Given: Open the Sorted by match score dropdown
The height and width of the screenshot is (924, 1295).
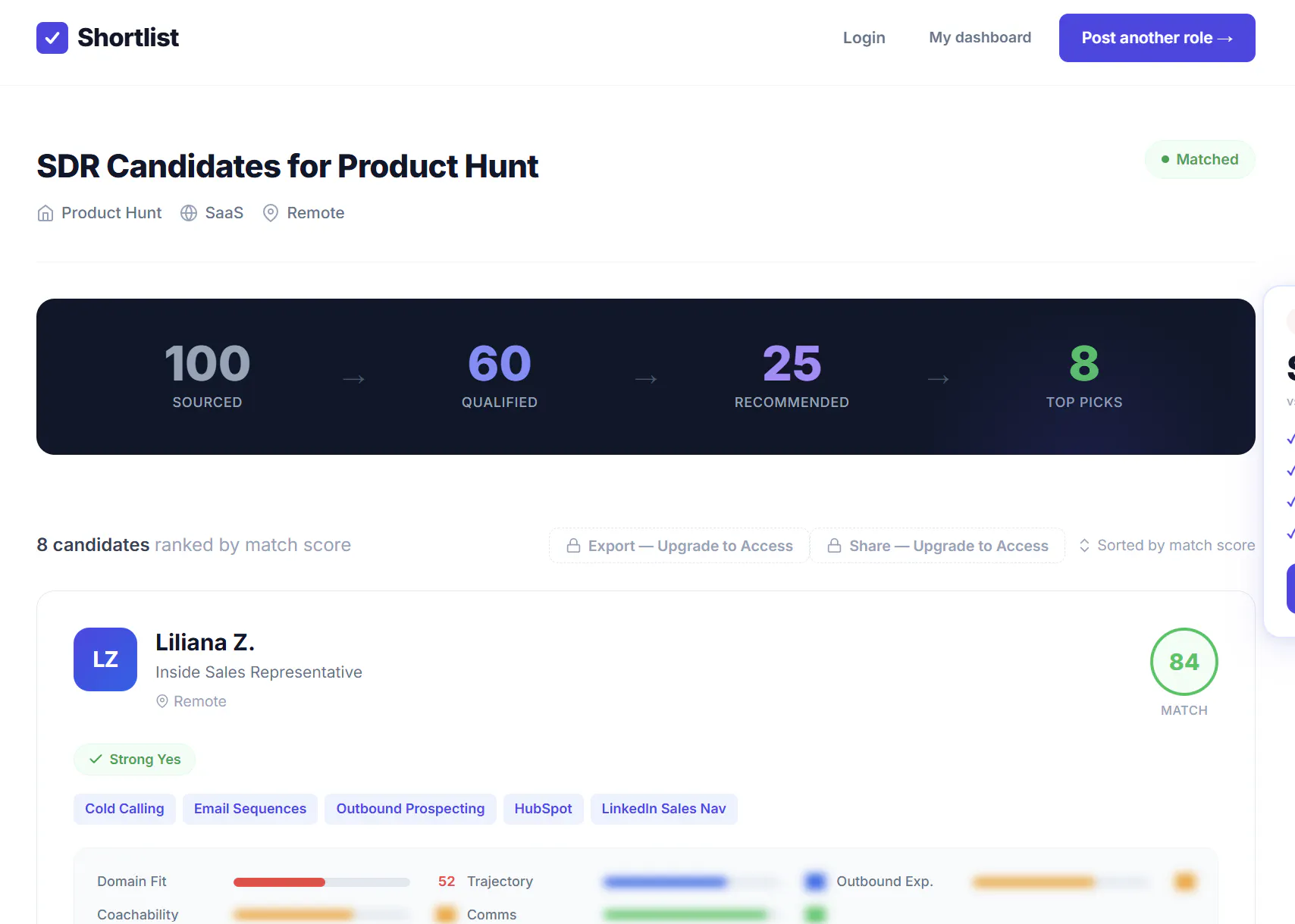Looking at the screenshot, I should coord(1167,546).
